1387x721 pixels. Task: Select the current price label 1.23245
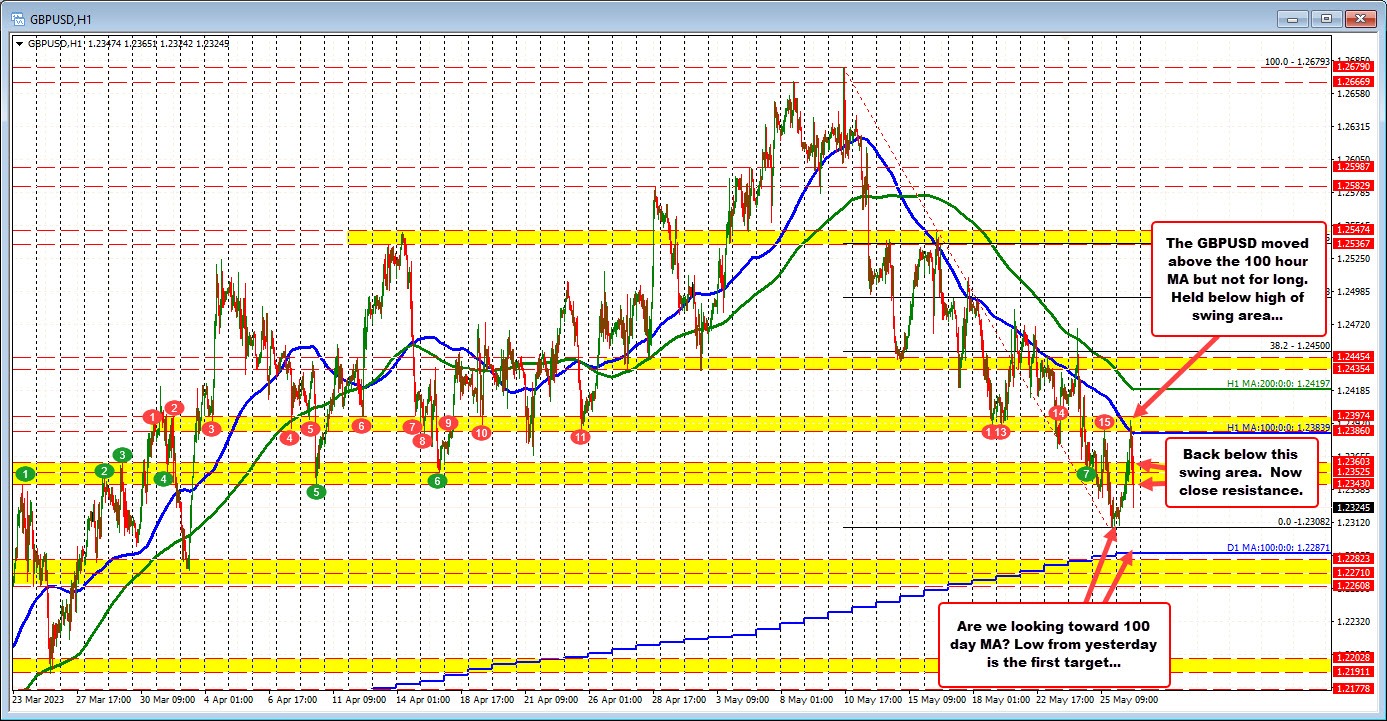coord(1353,507)
